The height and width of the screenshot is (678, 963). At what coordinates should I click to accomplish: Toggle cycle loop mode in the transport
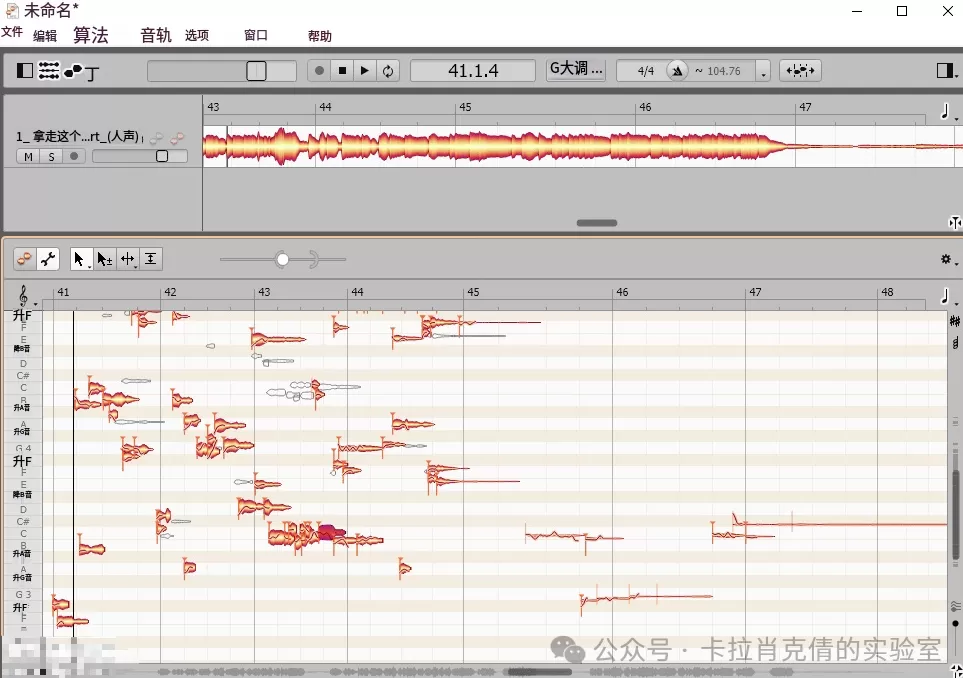pos(388,71)
